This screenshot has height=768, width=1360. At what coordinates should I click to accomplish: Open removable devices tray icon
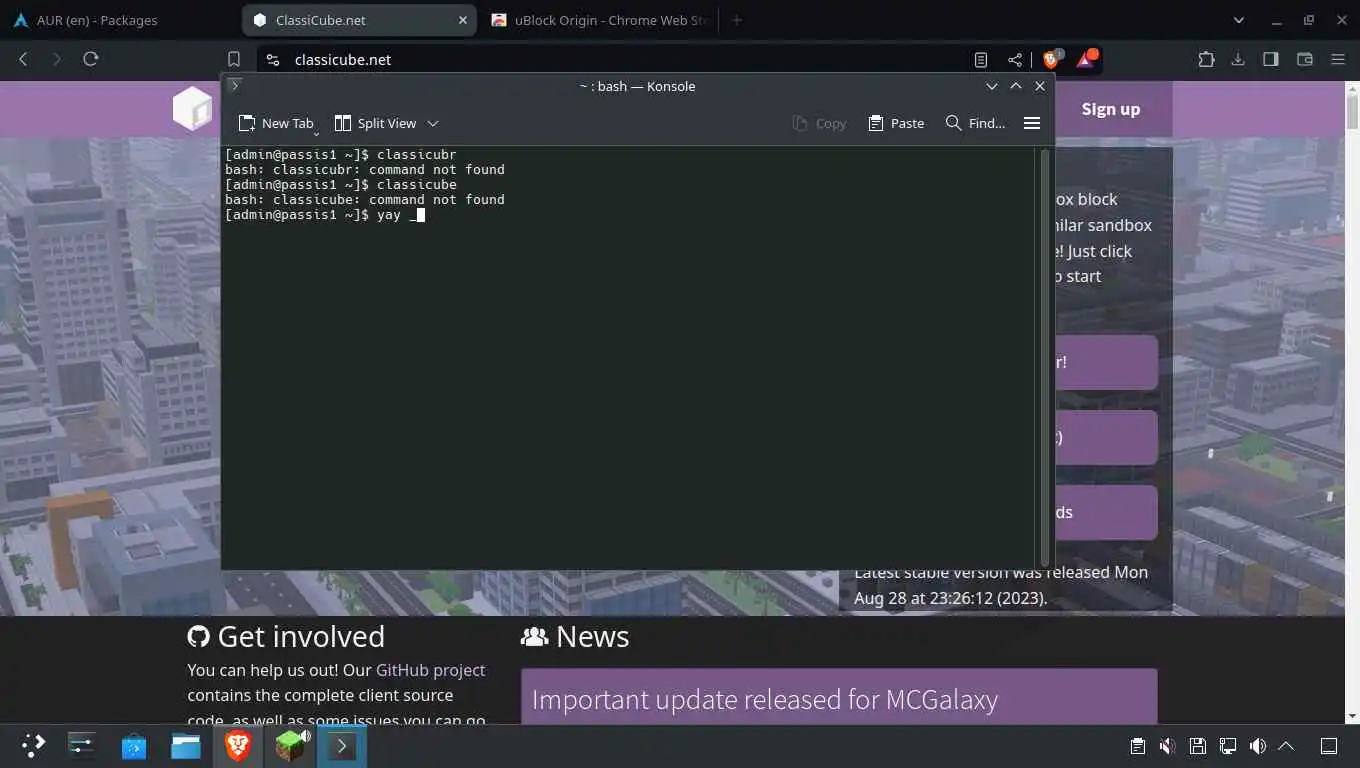pos(1197,746)
